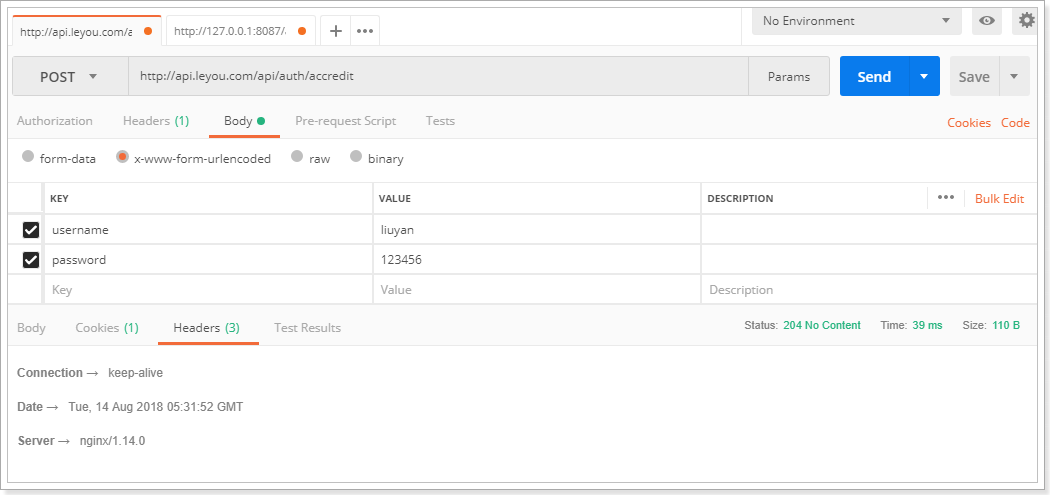This screenshot has height=495, width=1050.
Task: Open the No Environment dropdown
Action: 857,21
